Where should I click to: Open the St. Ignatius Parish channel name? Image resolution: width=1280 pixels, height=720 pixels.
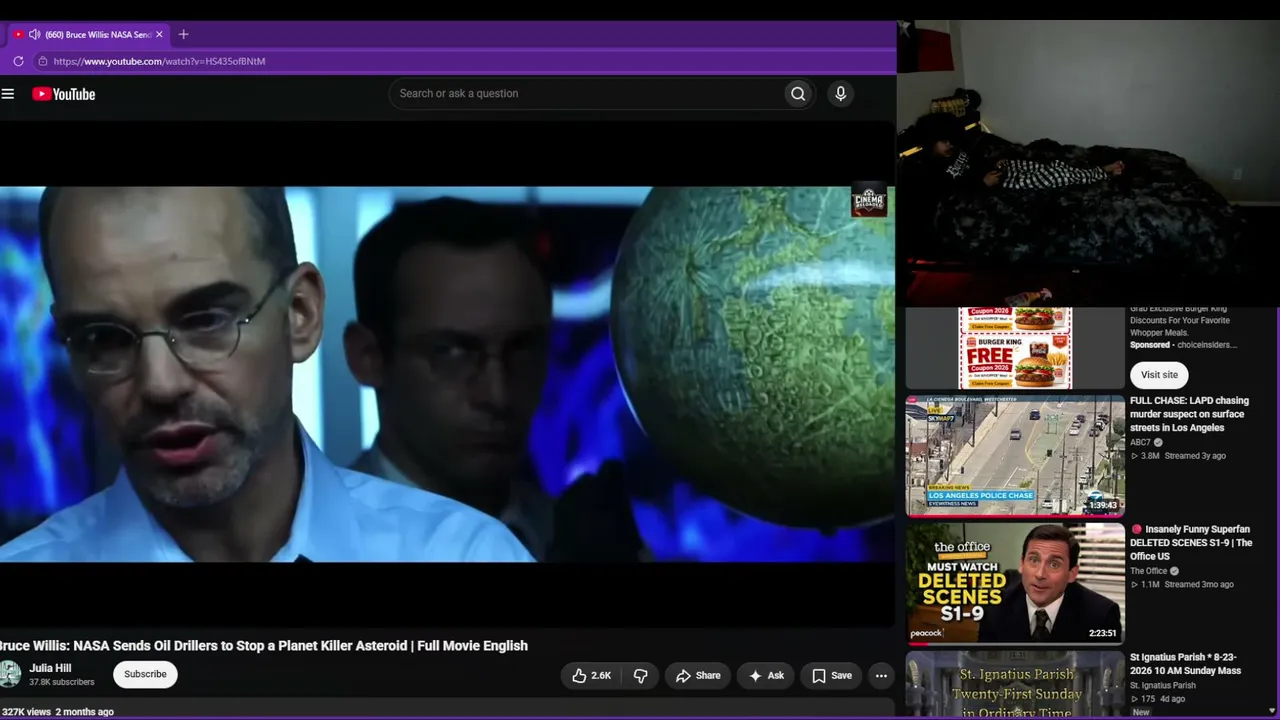(x=1163, y=686)
